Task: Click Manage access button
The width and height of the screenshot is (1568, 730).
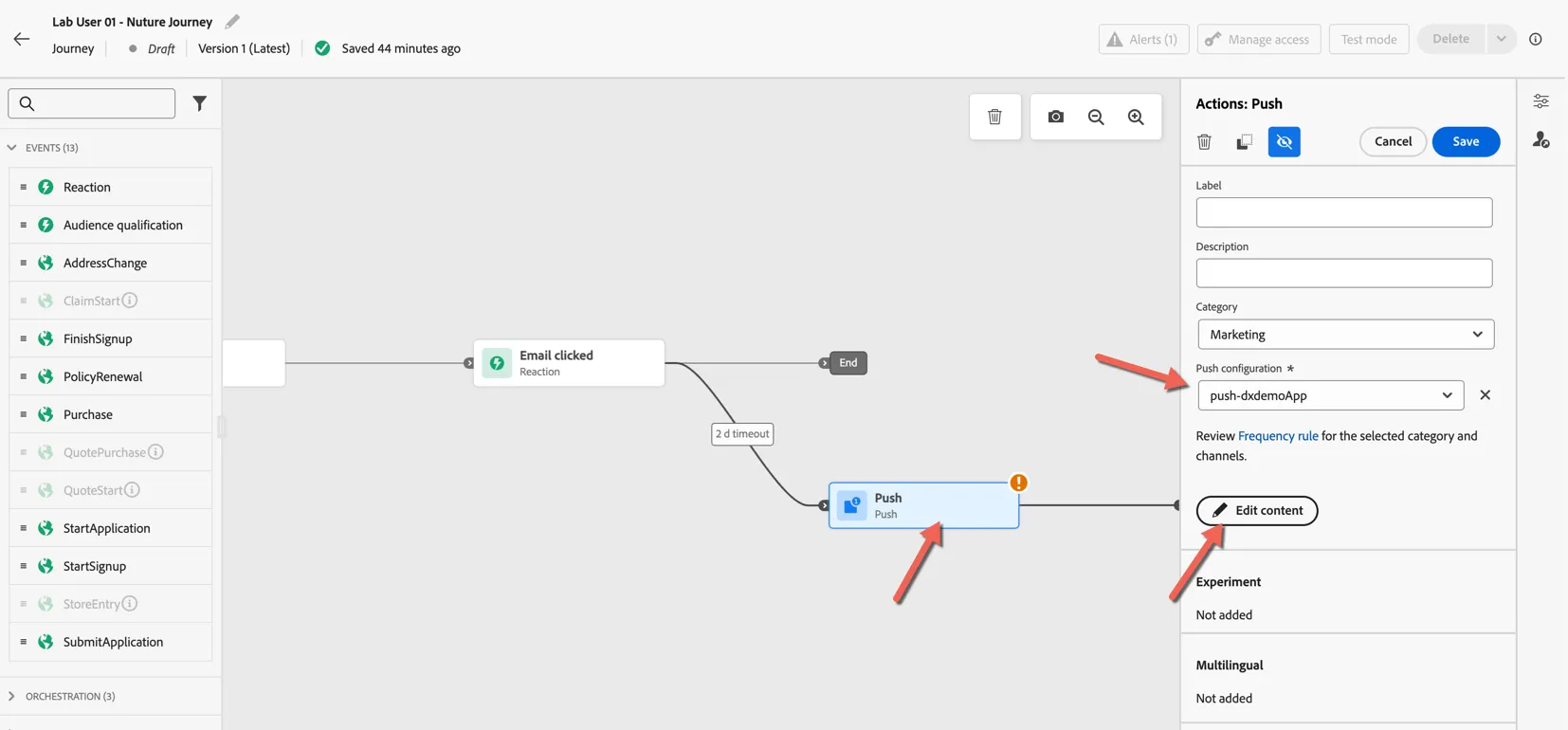Action: 1258,39
